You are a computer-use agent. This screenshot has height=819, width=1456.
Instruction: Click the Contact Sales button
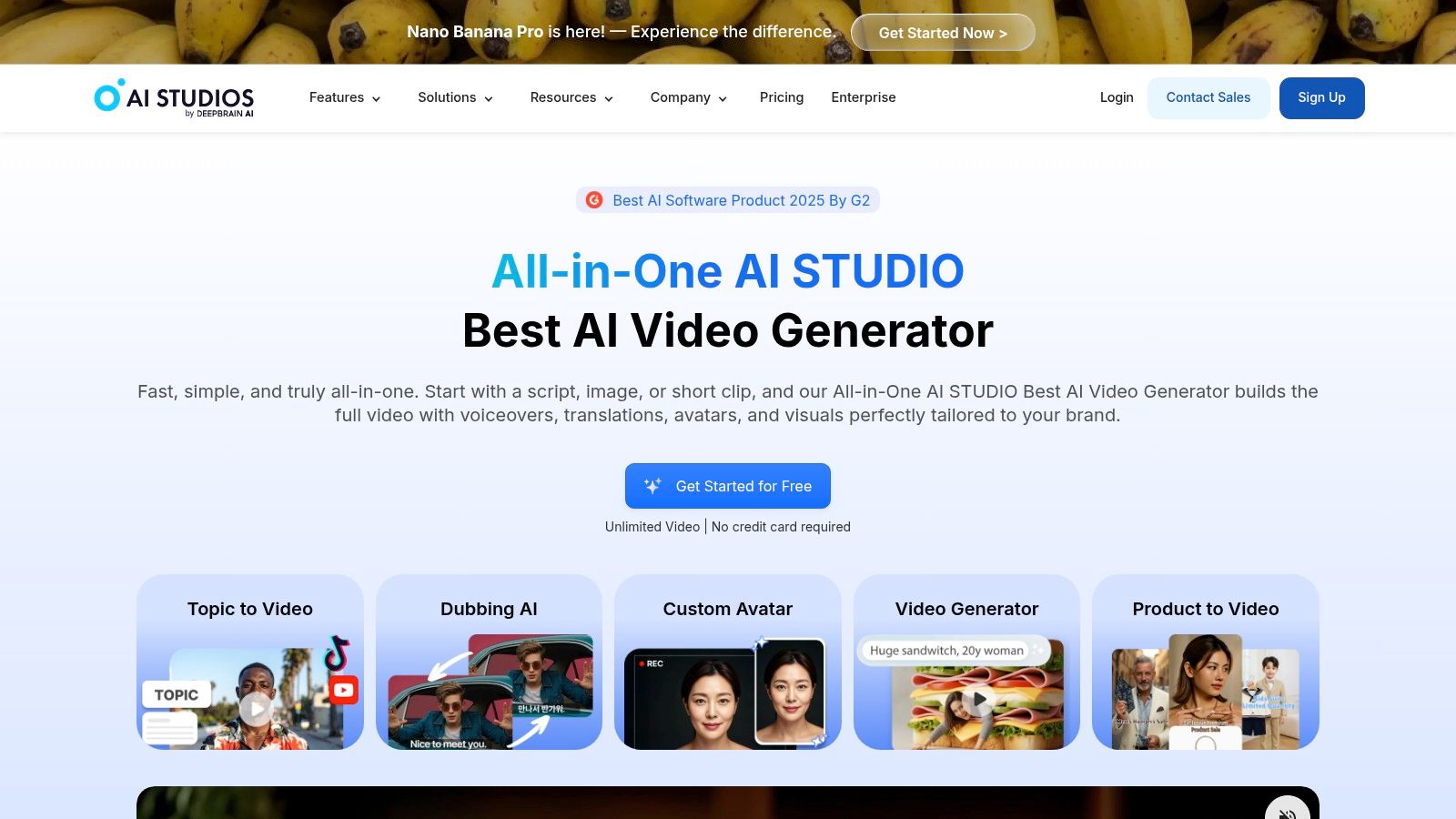coord(1208,97)
